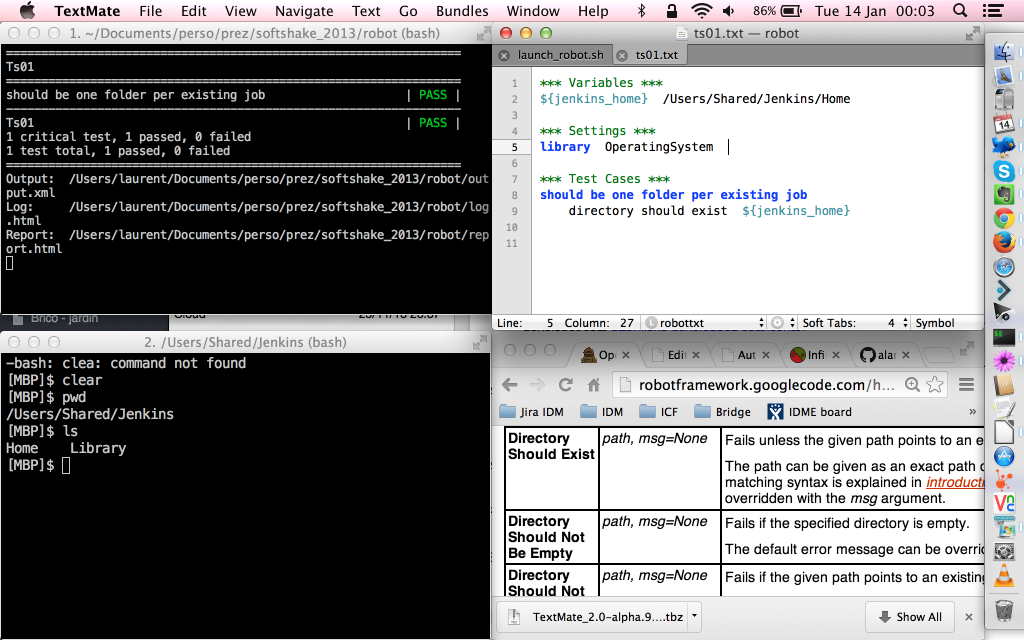Open the TextMate application menu

click(x=88, y=10)
